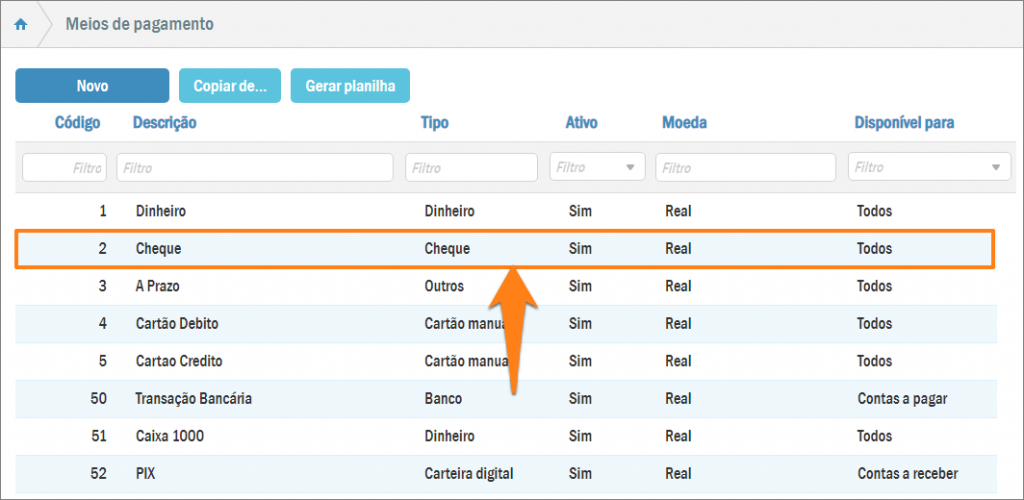Viewport: 1024px width, 500px height.
Task: Click the home icon in breadcrumb
Action: (21, 24)
